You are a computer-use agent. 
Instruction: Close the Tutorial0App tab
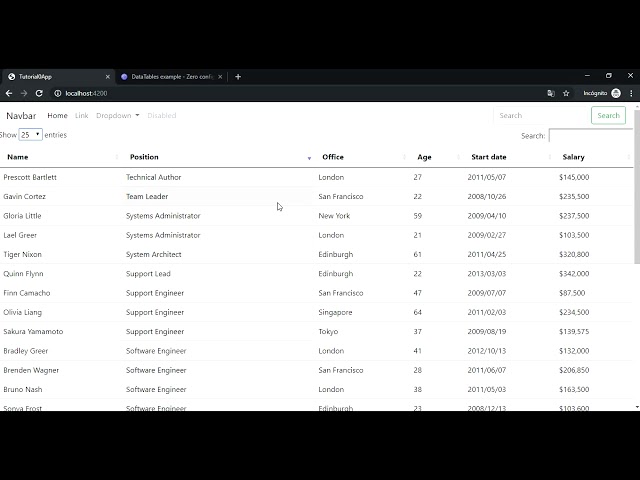click(x=108, y=77)
